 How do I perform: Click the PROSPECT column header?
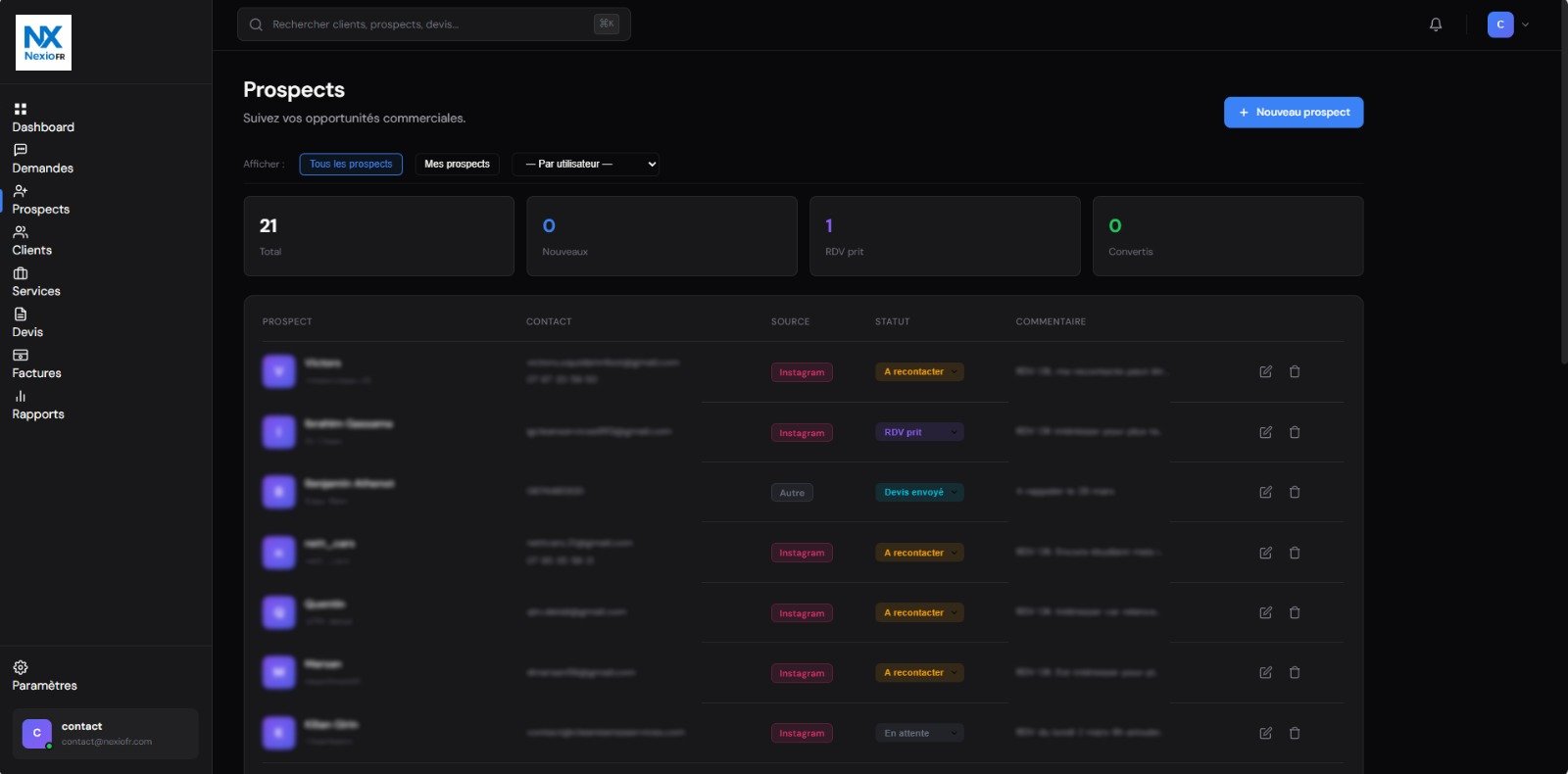click(287, 321)
